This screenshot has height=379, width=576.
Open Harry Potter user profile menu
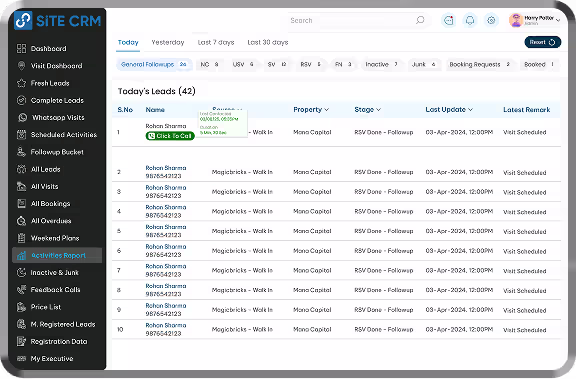534,20
